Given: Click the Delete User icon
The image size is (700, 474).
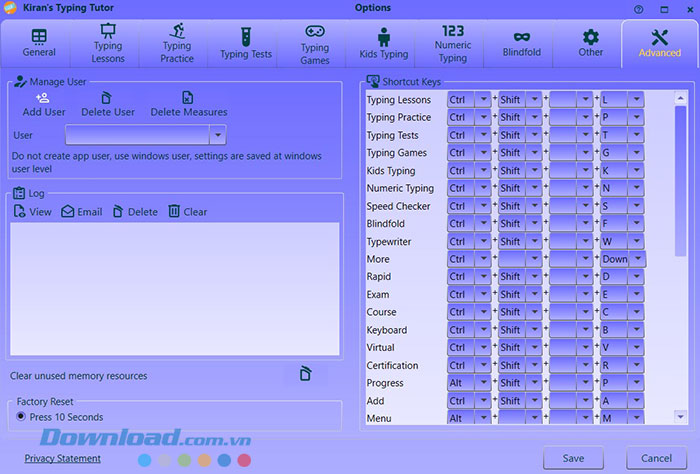Looking at the screenshot, I should click(108, 98).
